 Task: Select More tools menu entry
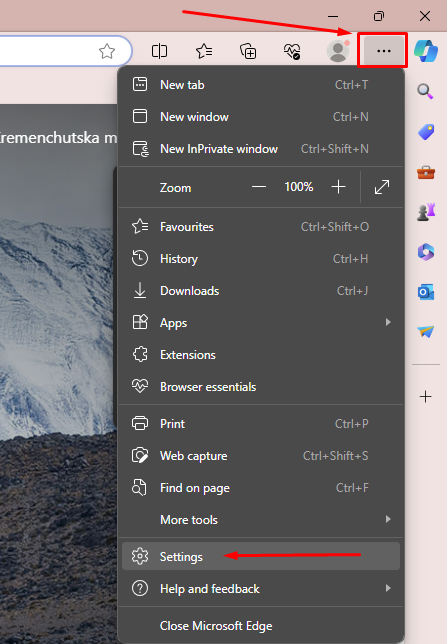click(x=260, y=520)
